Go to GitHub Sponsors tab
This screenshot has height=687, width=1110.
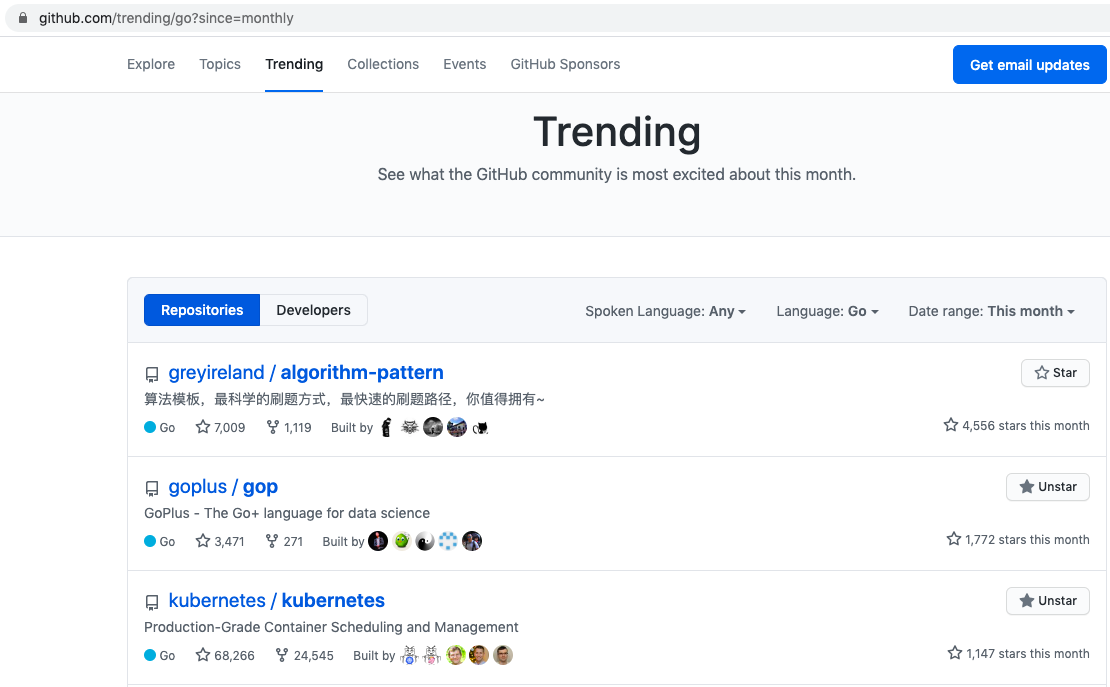coord(565,64)
